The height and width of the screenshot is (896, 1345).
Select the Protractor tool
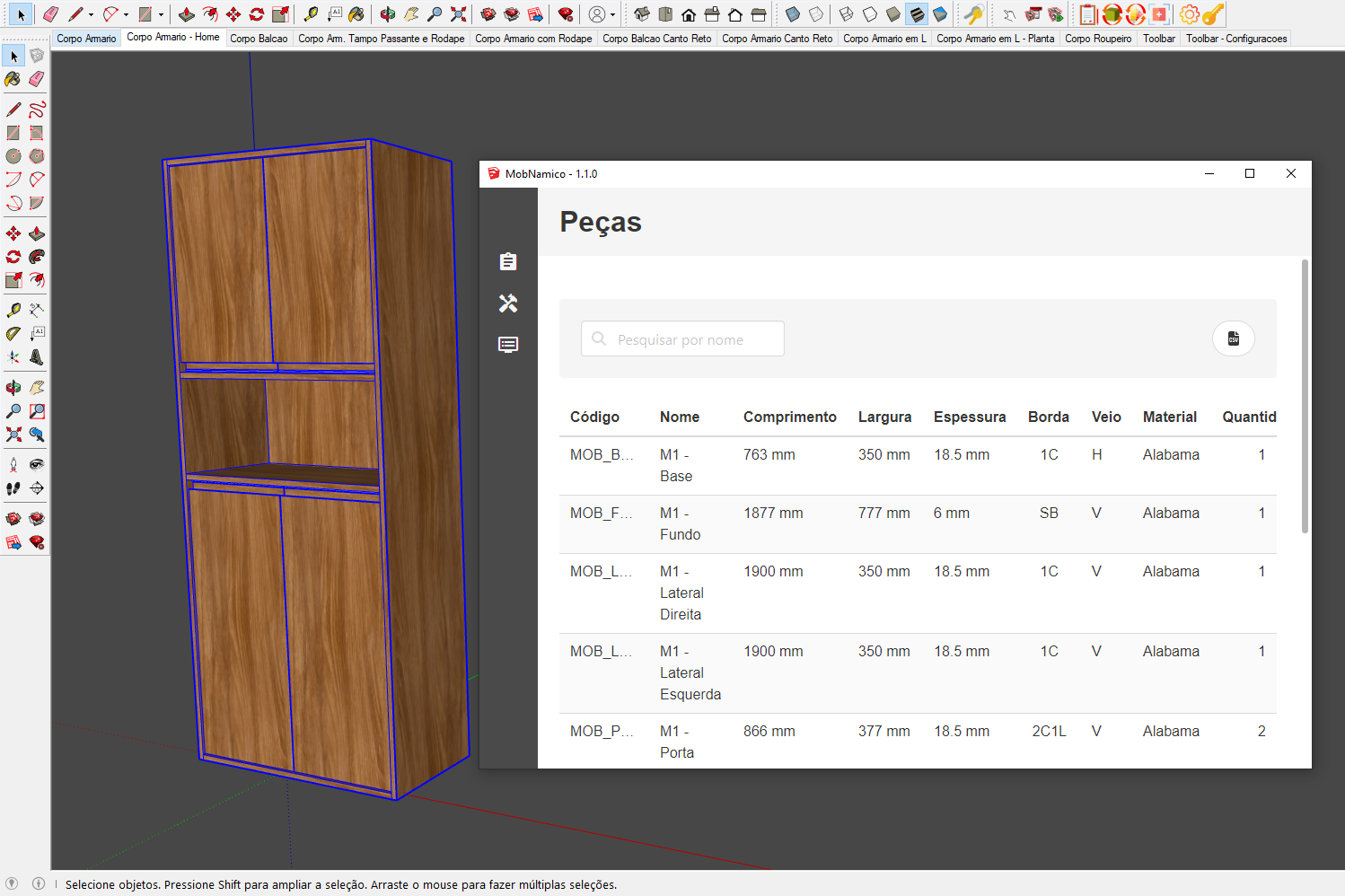tap(13, 333)
